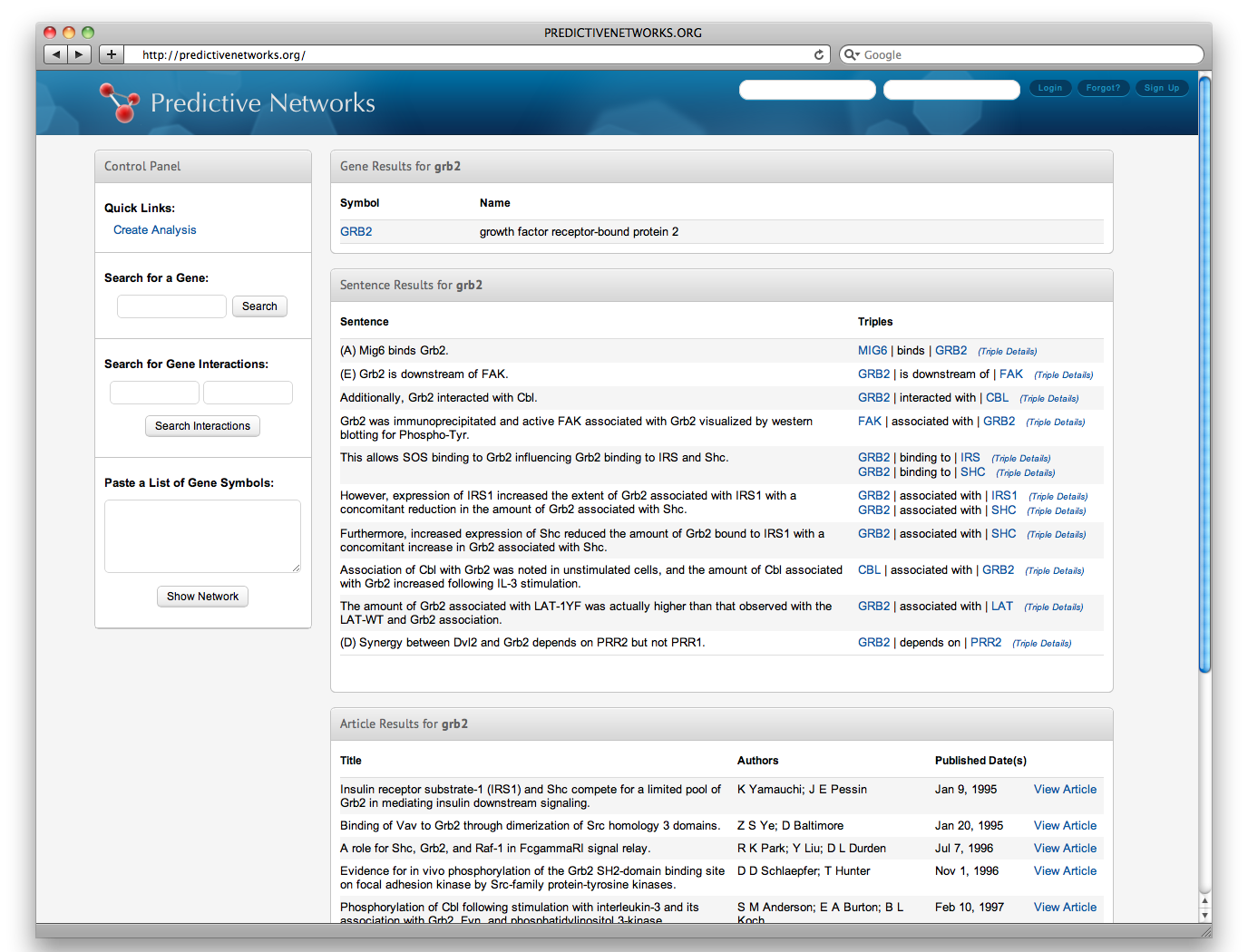View Article for Nov 1, 1996 paper

click(x=1065, y=871)
